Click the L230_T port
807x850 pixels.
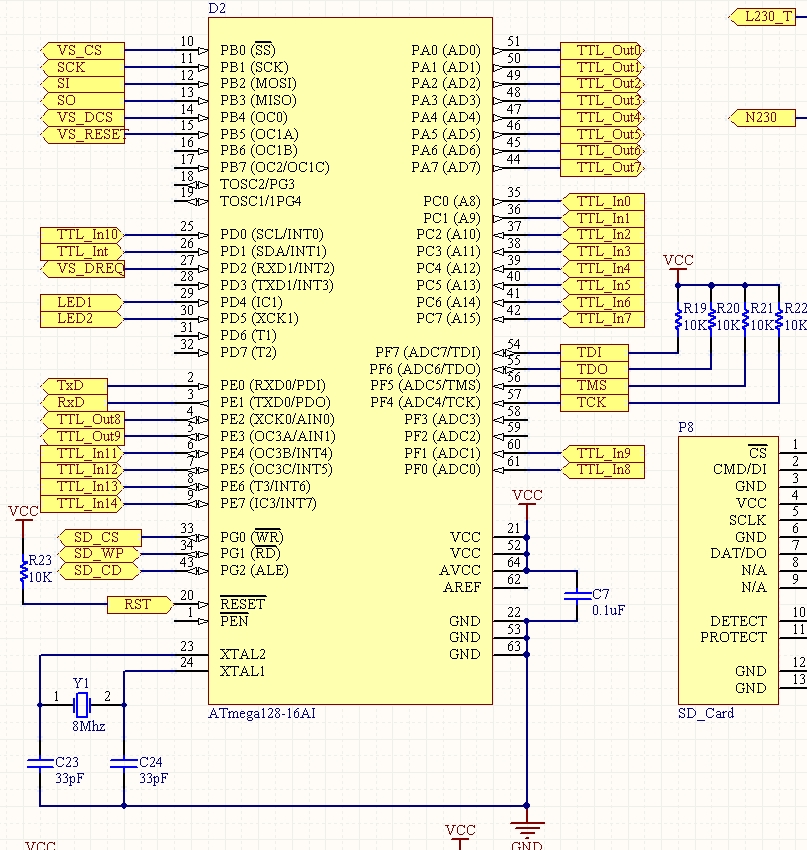click(762, 17)
